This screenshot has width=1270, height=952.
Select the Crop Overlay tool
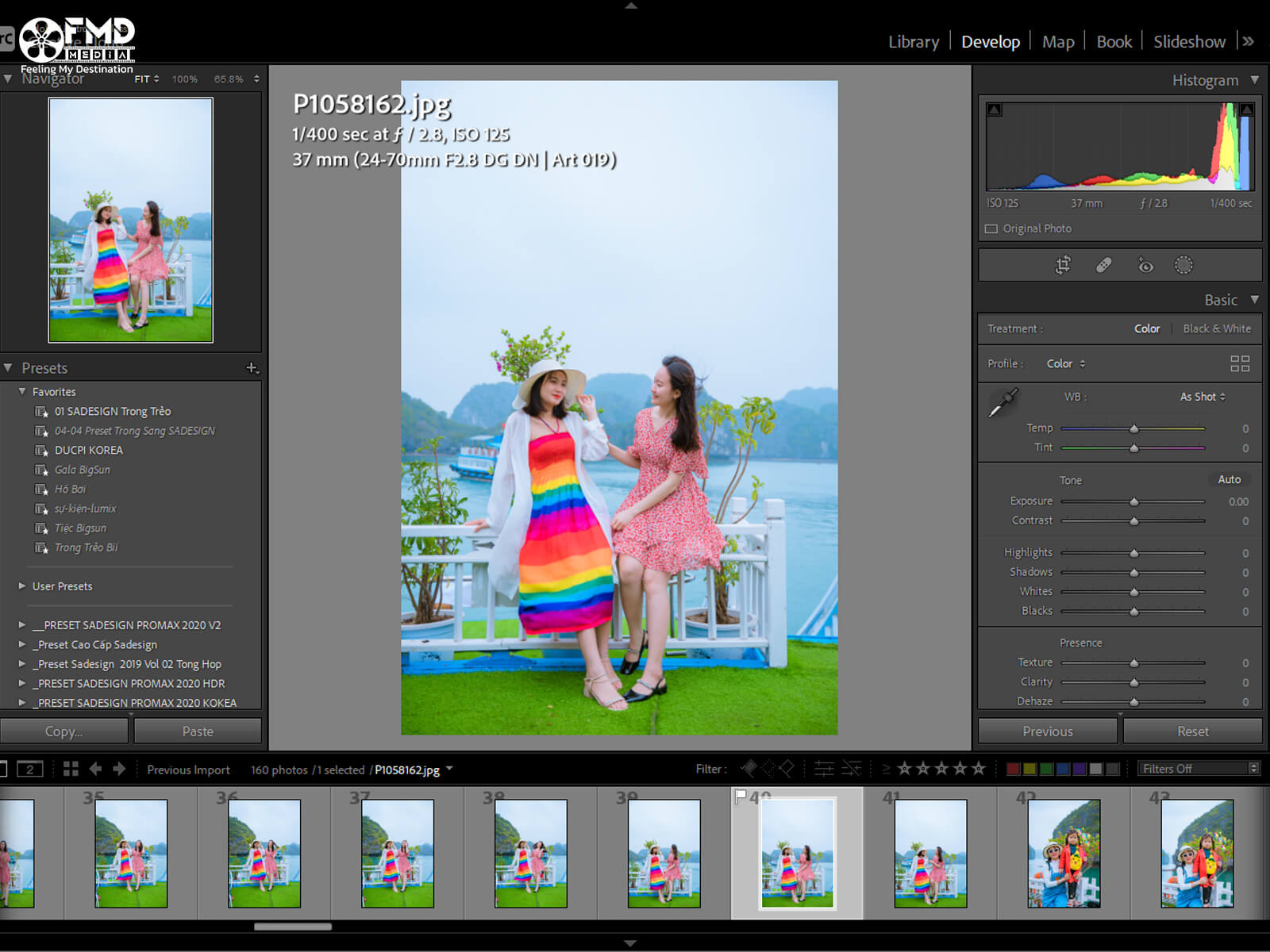[1063, 265]
